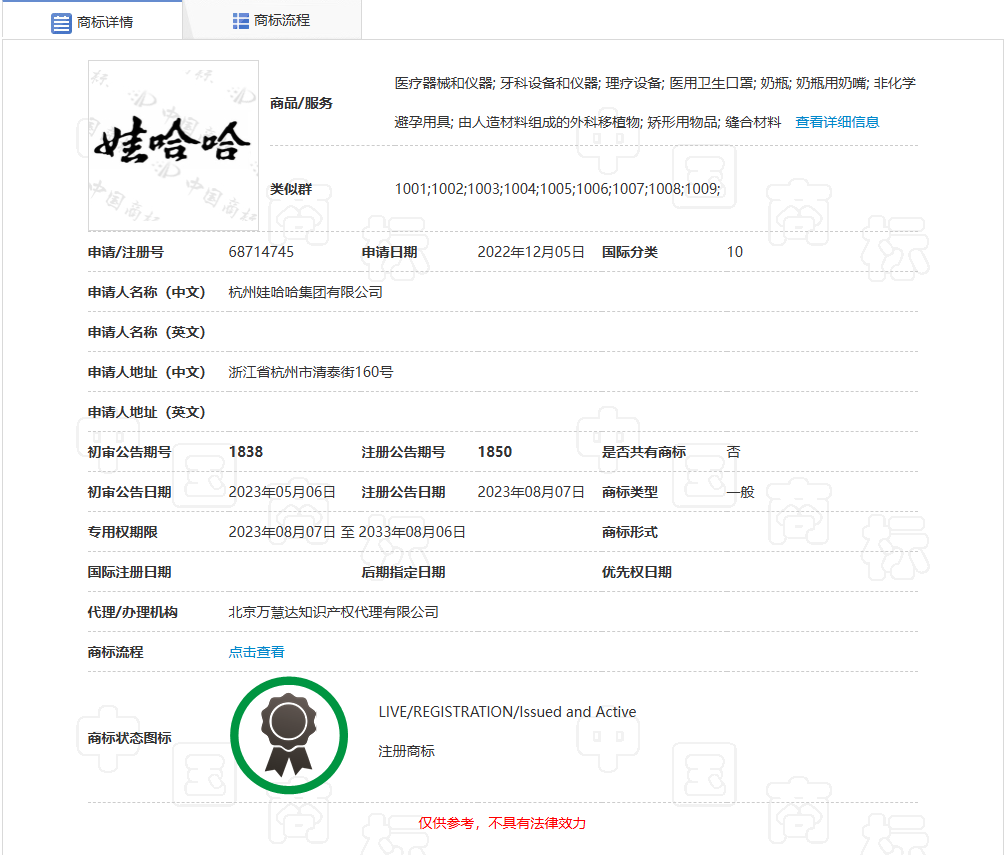
Task: Click the 商标流程 list icon
Action: point(241,21)
